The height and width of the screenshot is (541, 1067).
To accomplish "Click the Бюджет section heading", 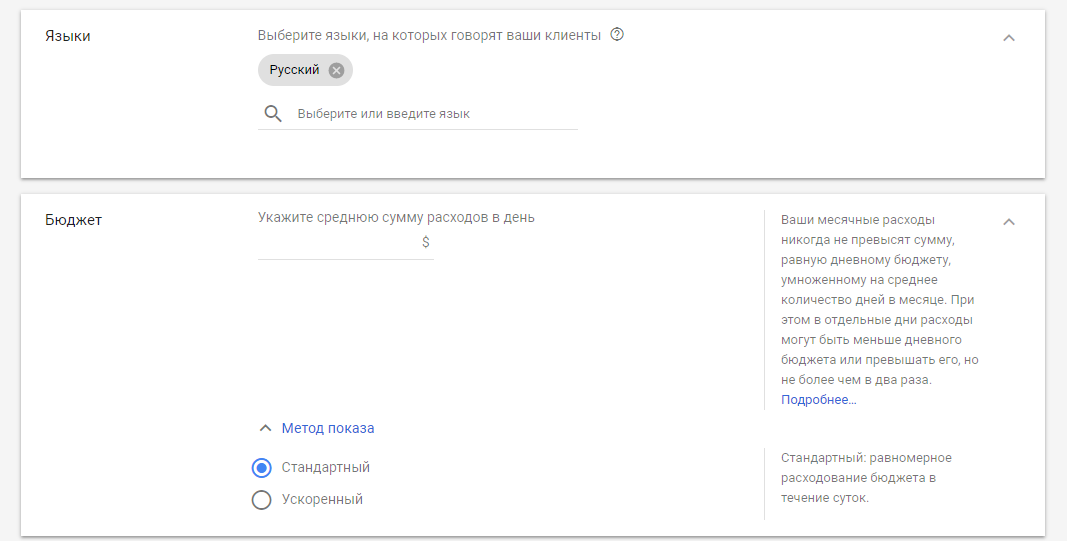I will tap(73, 220).
